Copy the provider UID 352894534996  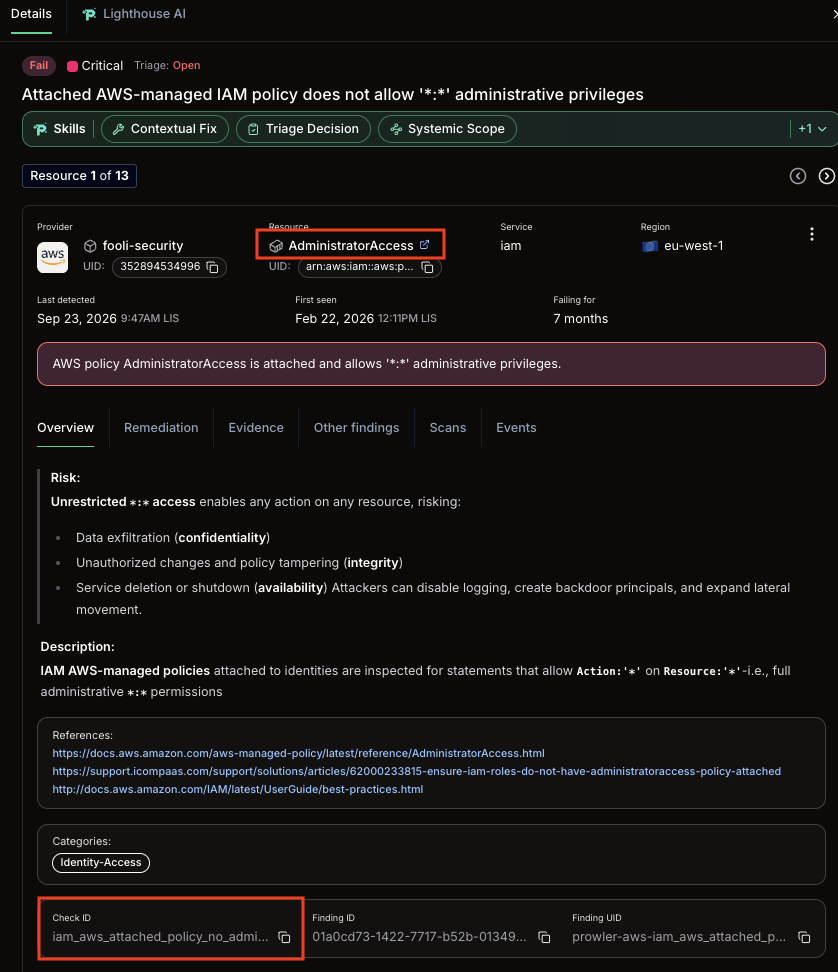[x=213, y=267]
